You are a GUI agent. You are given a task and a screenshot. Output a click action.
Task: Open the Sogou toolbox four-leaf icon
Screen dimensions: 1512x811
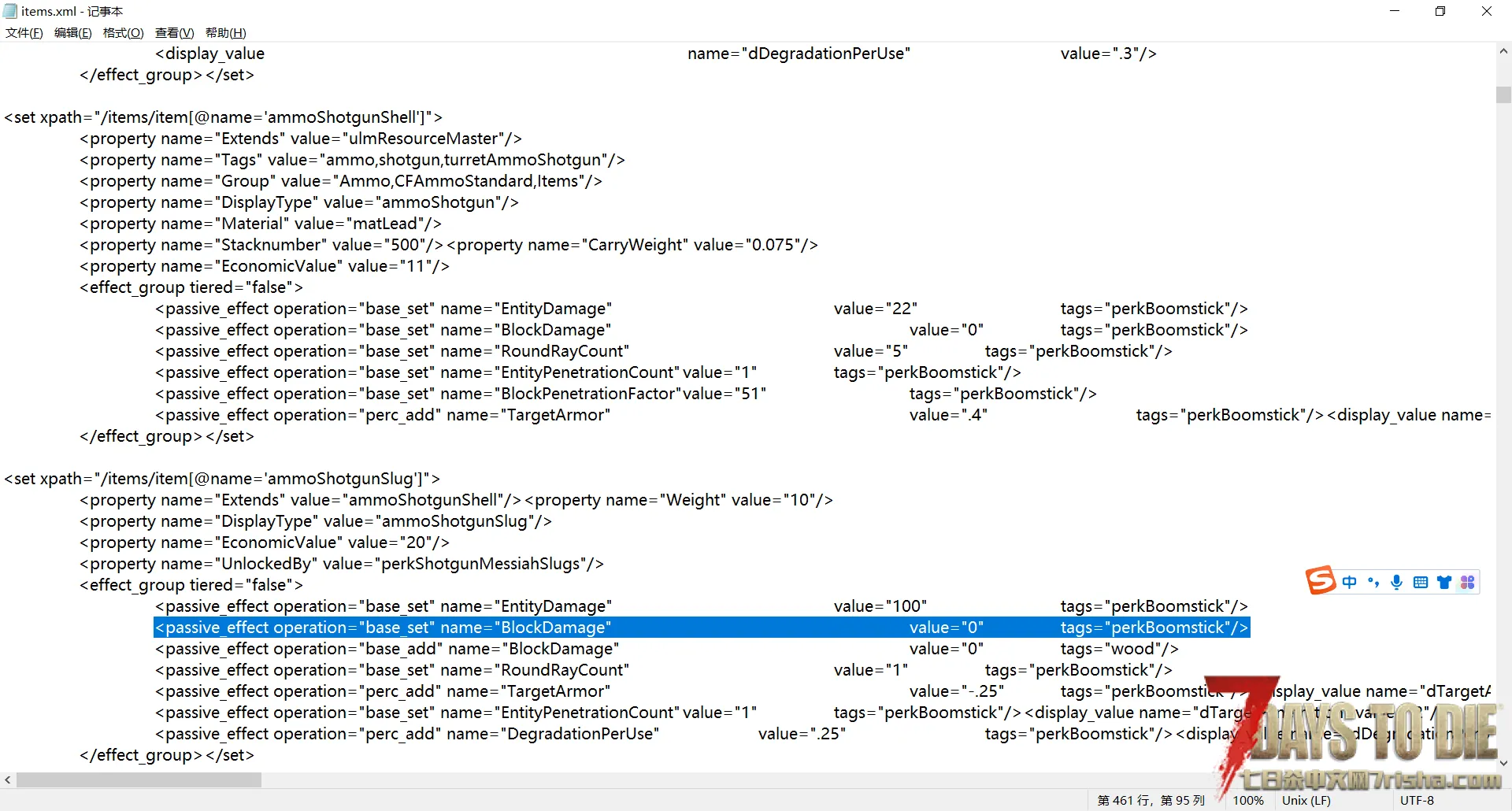coord(1467,582)
